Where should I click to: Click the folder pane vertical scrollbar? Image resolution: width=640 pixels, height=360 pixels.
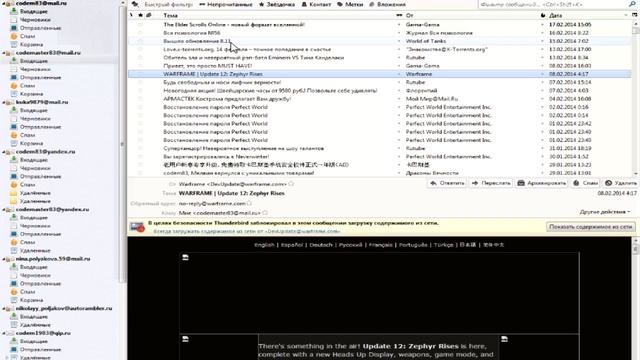click(122, 143)
